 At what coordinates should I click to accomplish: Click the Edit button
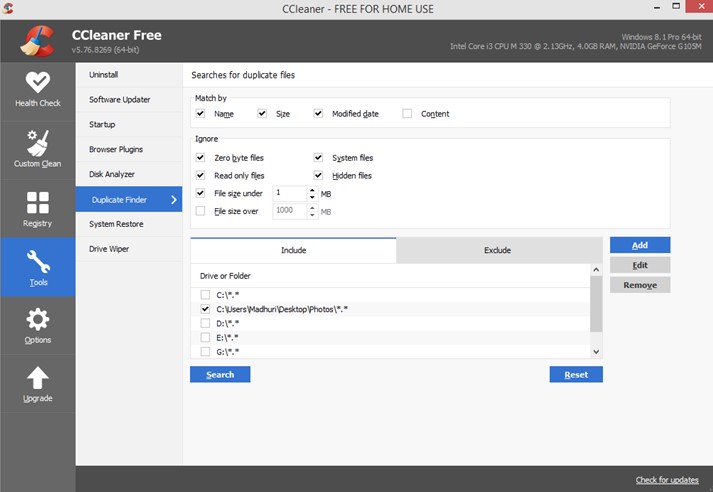click(x=640, y=265)
